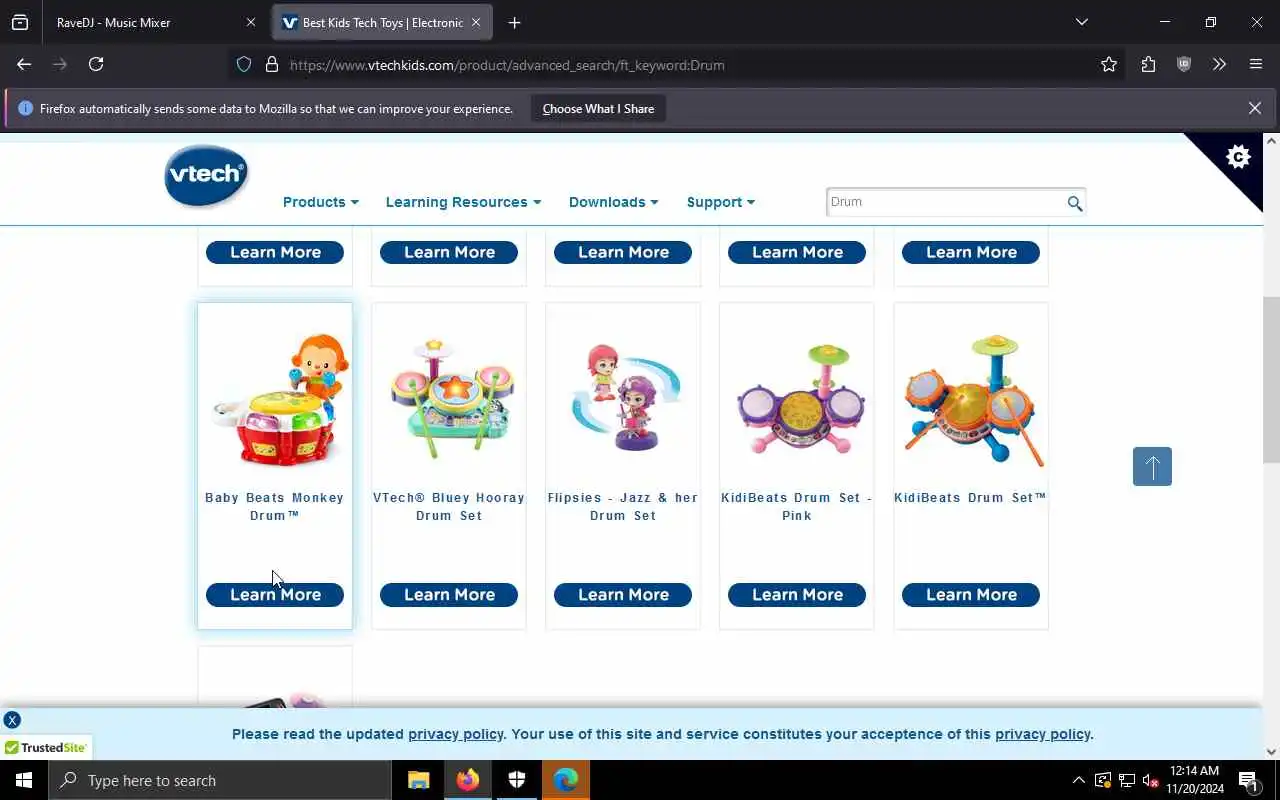This screenshot has height=800, width=1280.
Task: Click Flipsies - Jazz & her Drum Set title
Action: click(x=623, y=506)
